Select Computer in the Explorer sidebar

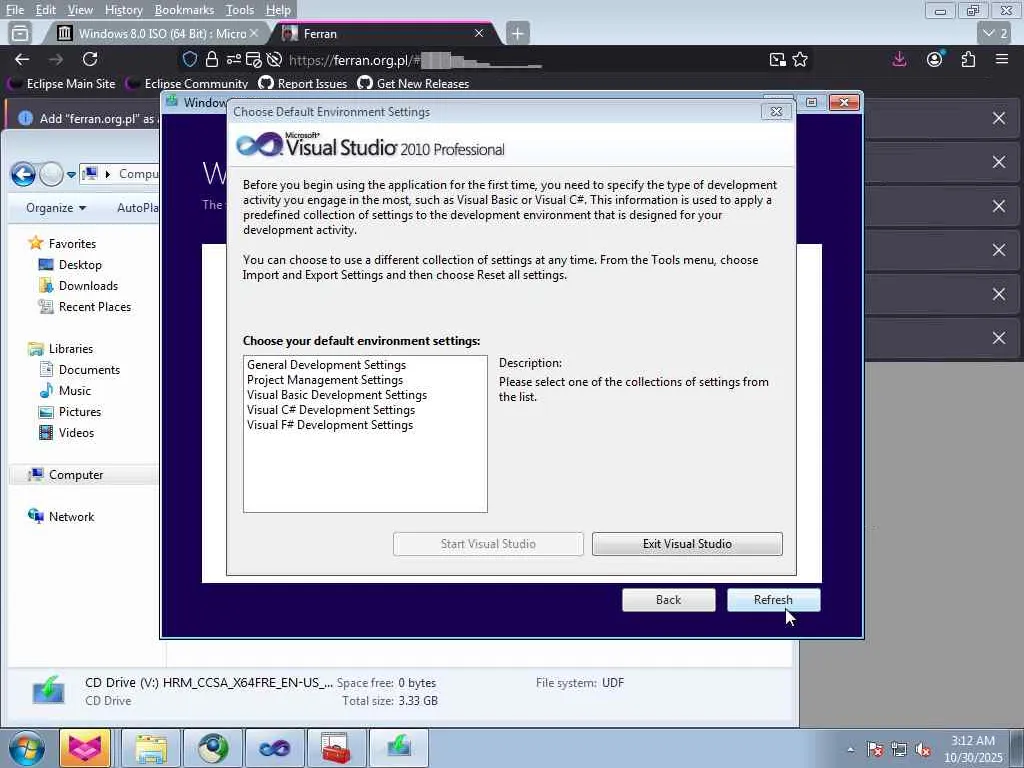pos(66,475)
